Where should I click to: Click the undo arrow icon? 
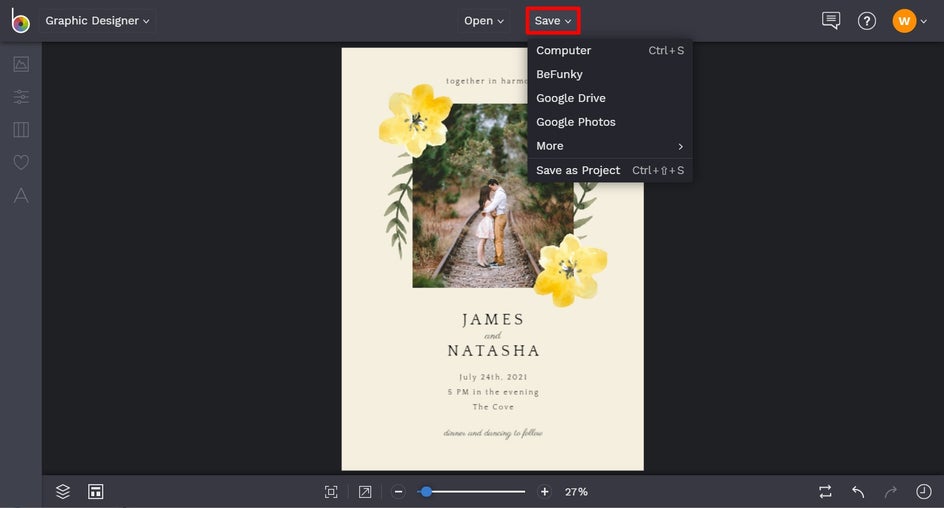[858, 492]
